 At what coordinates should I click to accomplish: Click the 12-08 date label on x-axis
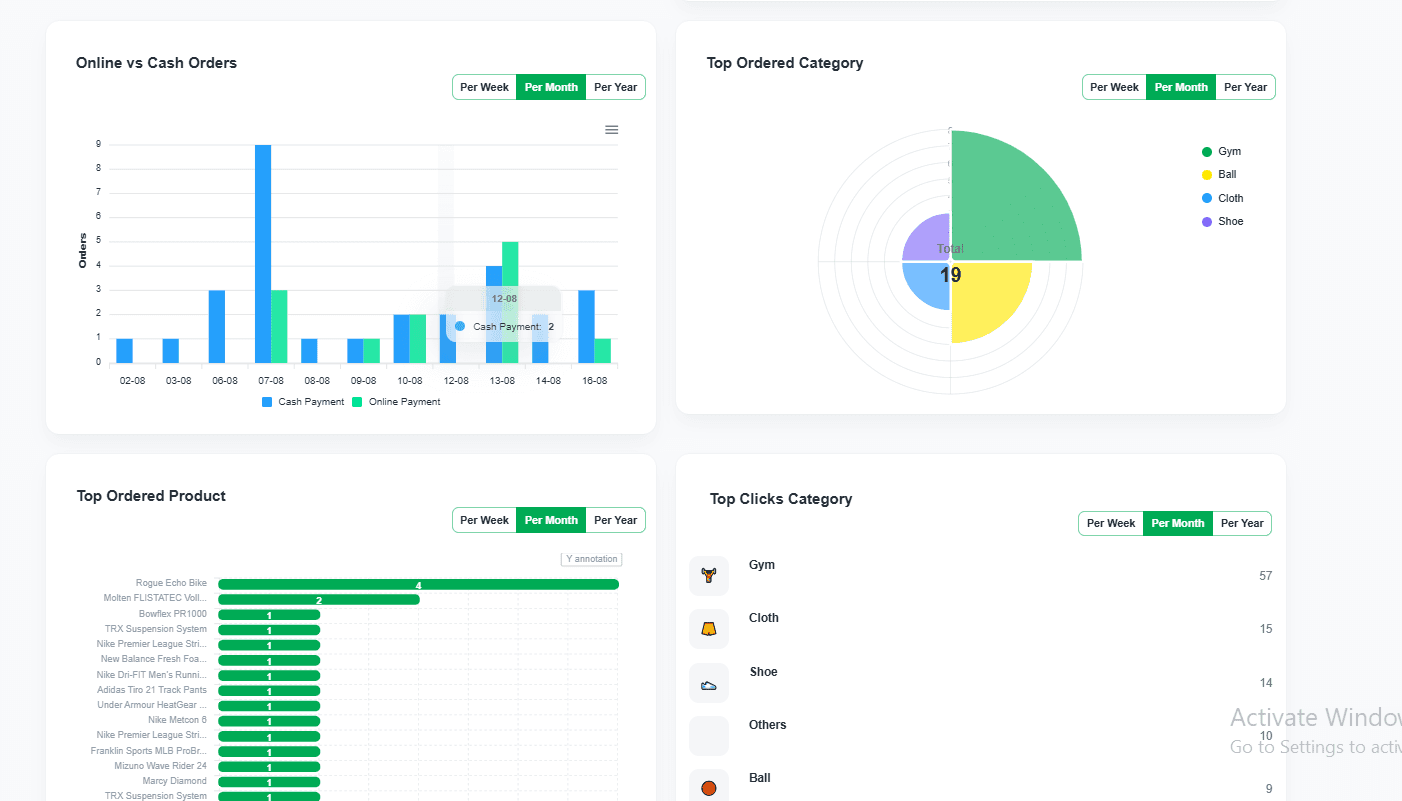pyautogui.click(x=456, y=381)
